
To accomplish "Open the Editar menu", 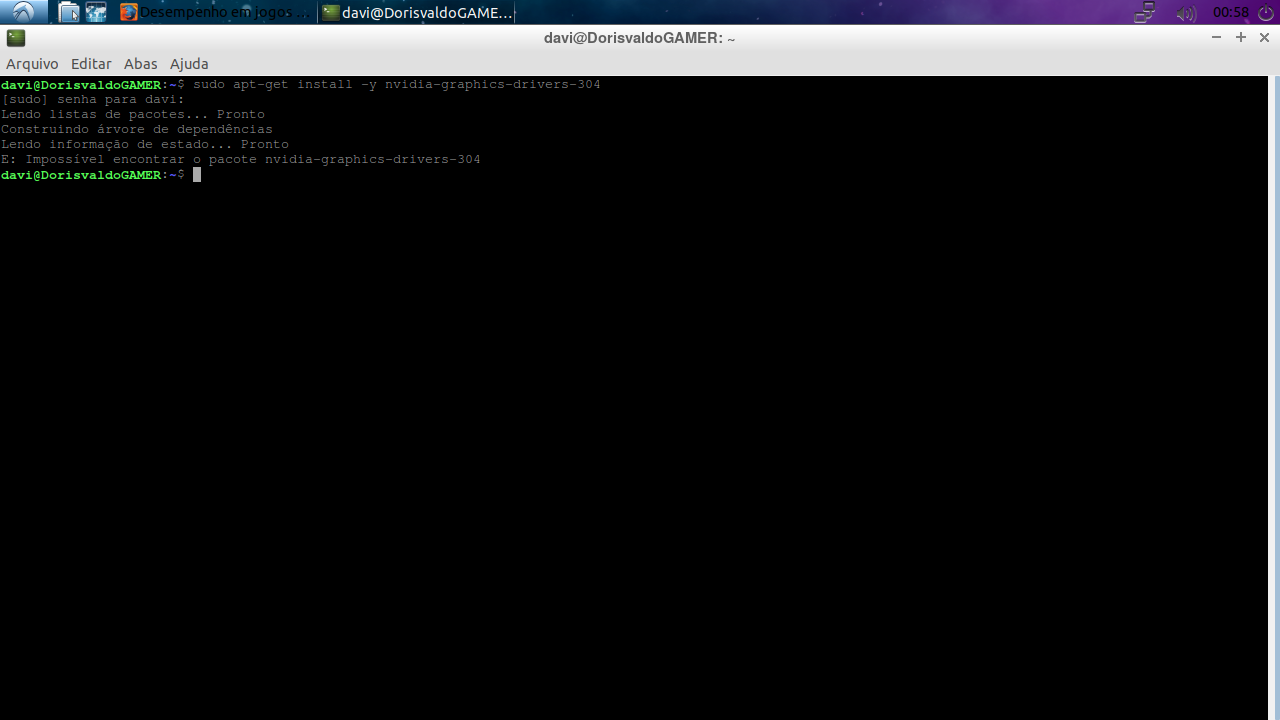I will pyautogui.click(x=91, y=64).
